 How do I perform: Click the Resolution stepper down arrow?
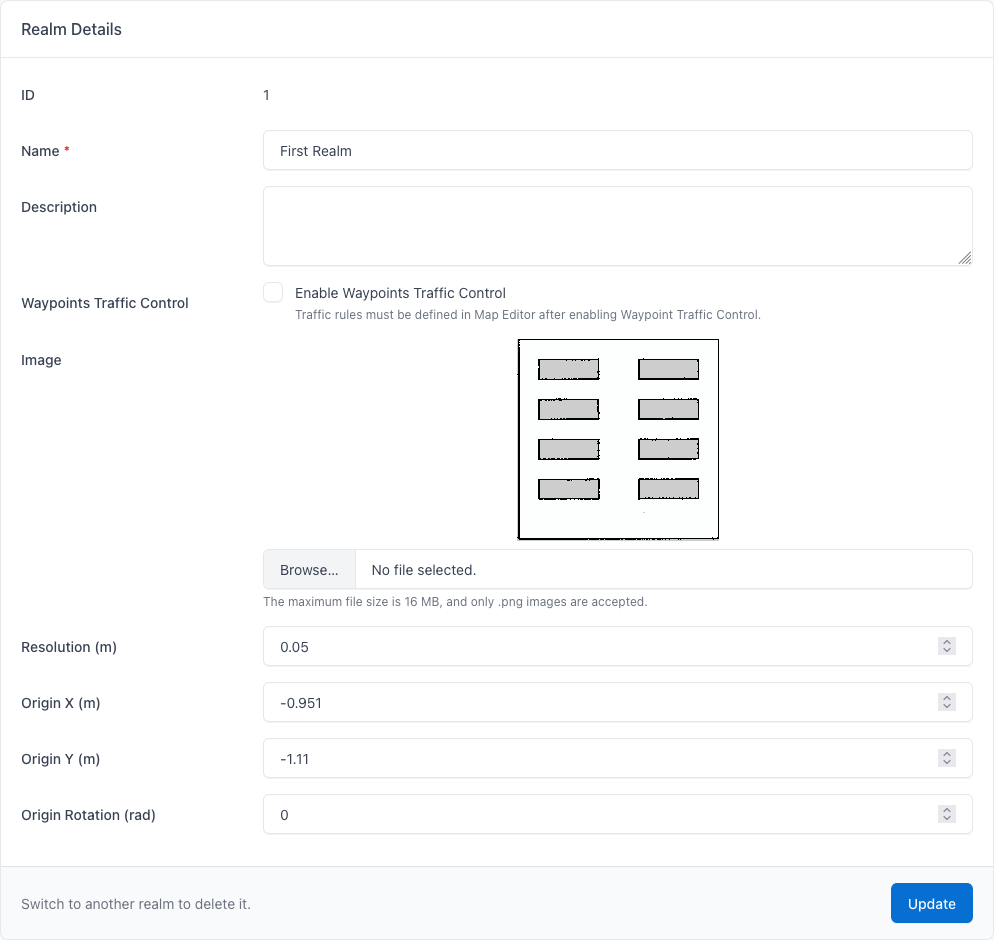point(947,650)
